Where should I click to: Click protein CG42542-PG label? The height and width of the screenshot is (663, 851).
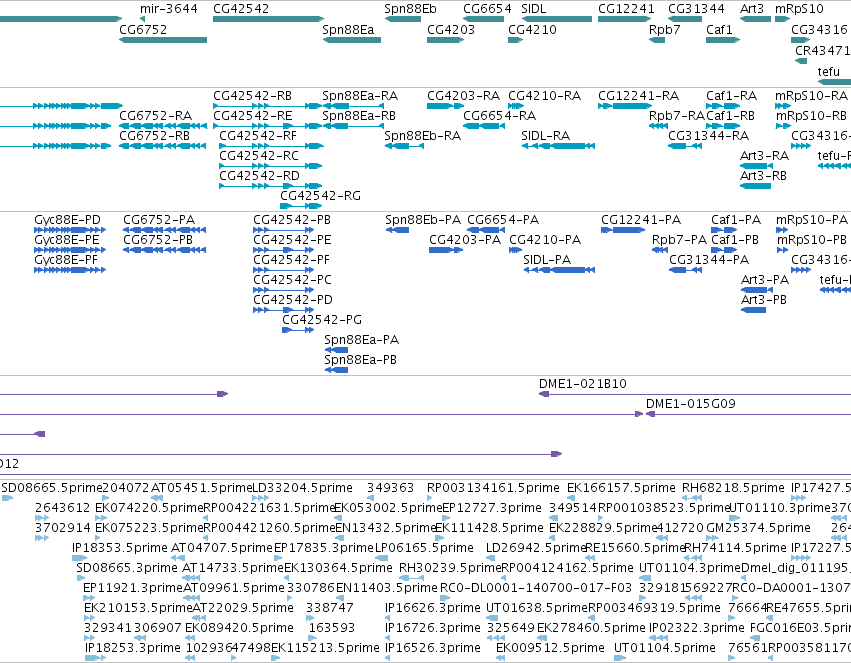322,320
